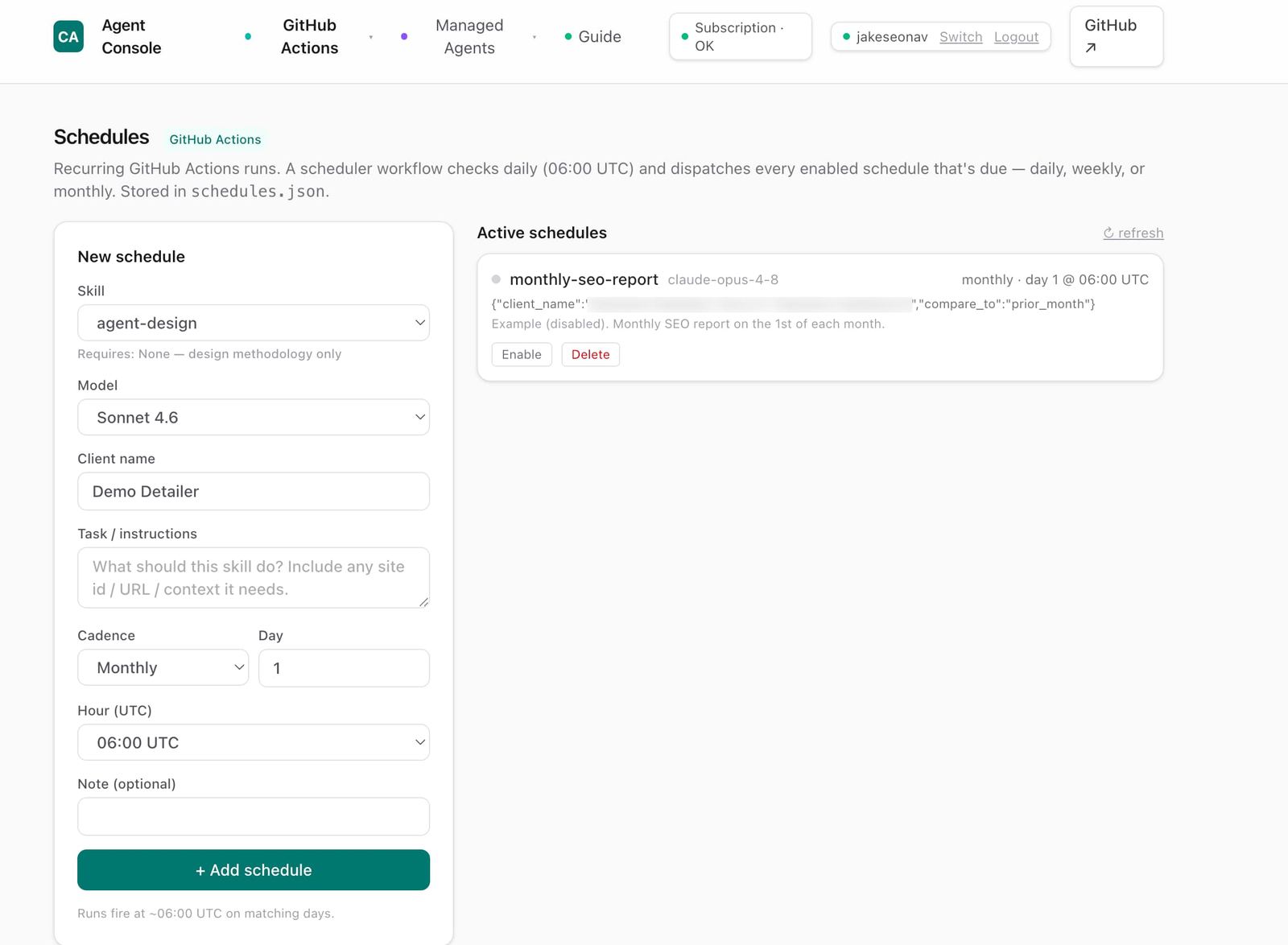Click the 'monthly · day 1 @ 06:00 UTC' text
This screenshot has height=945, width=1288.
tap(1055, 279)
